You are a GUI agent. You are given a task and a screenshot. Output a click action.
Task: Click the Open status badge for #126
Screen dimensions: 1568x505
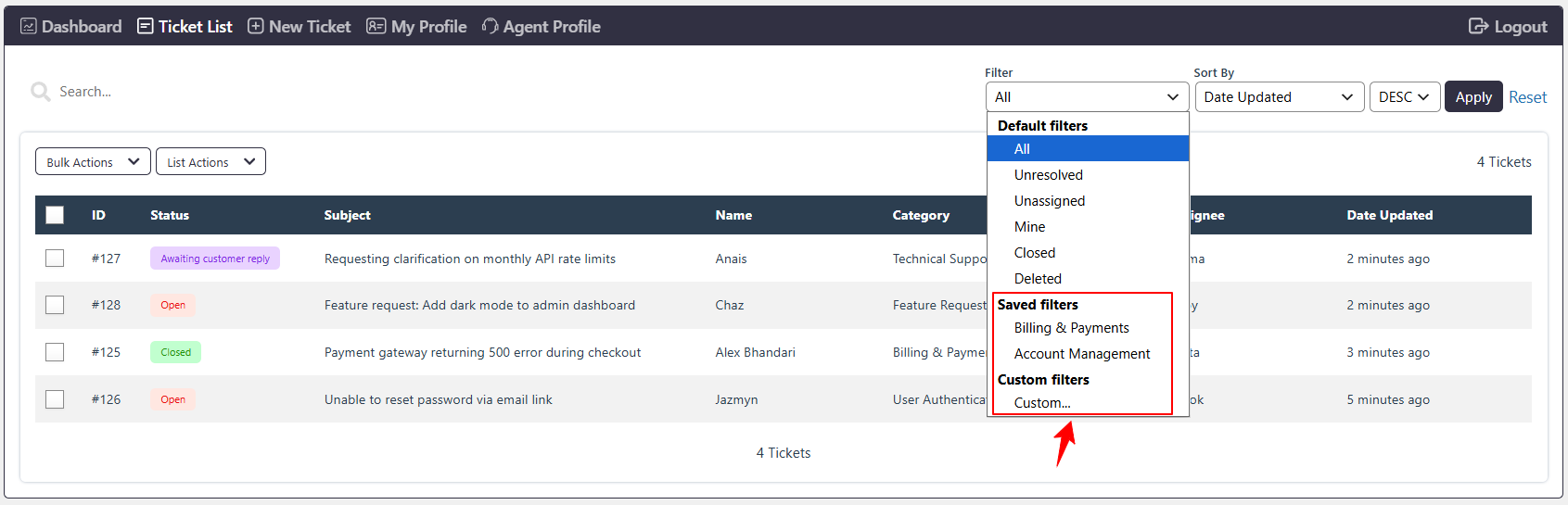[172, 399]
